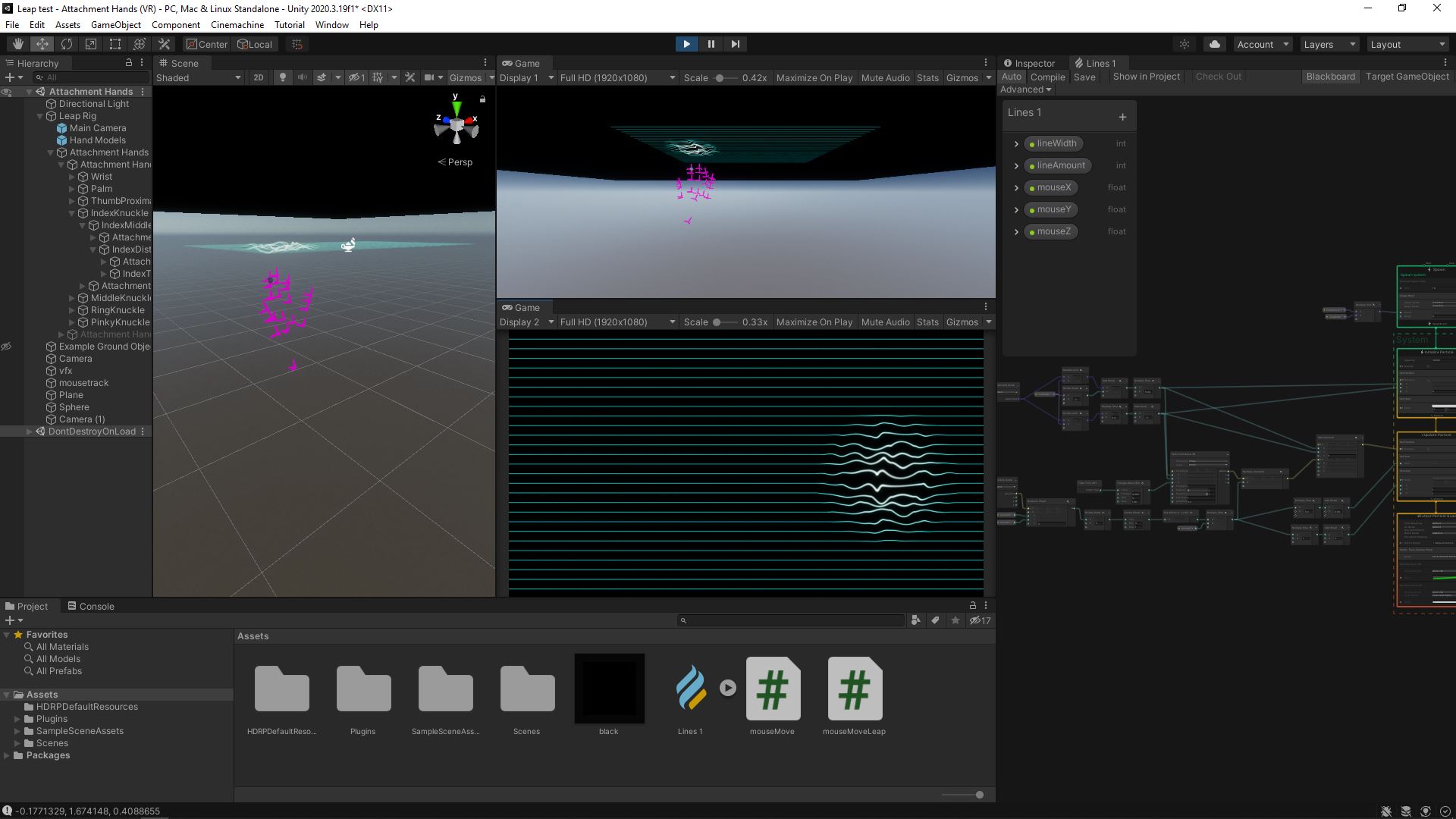This screenshot has width=1456, height=819.
Task: Toggle scene audio speaker icon
Action: pos(303,77)
